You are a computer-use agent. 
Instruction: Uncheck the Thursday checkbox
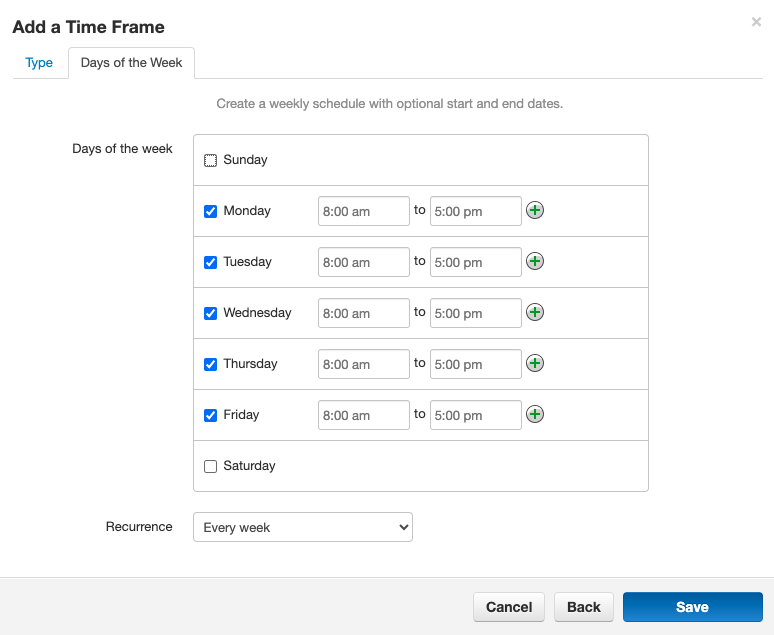click(x=210, y=364)
